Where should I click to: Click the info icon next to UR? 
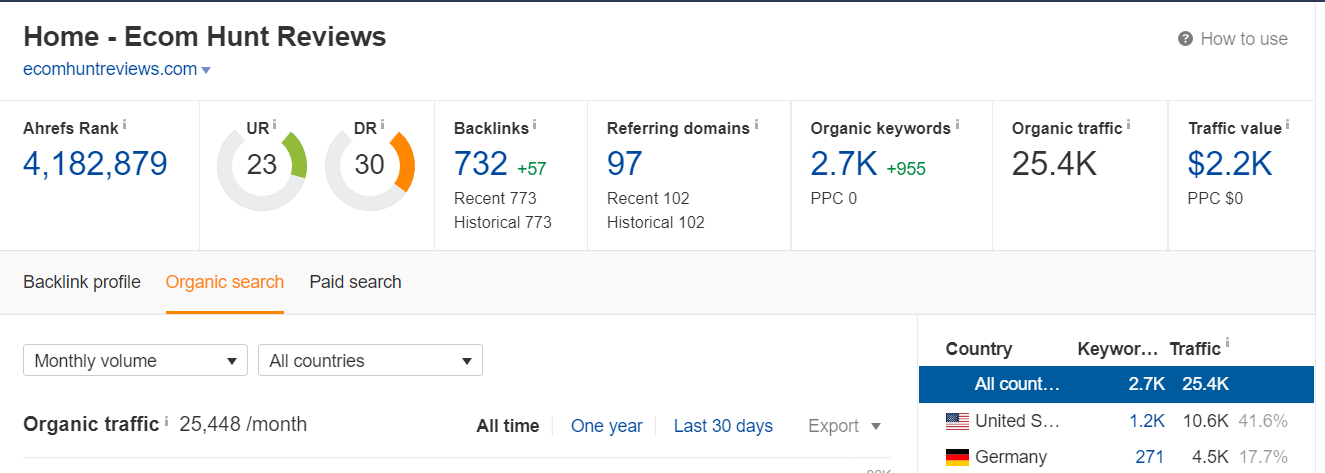pyautogui.click(x=275, y=126)
